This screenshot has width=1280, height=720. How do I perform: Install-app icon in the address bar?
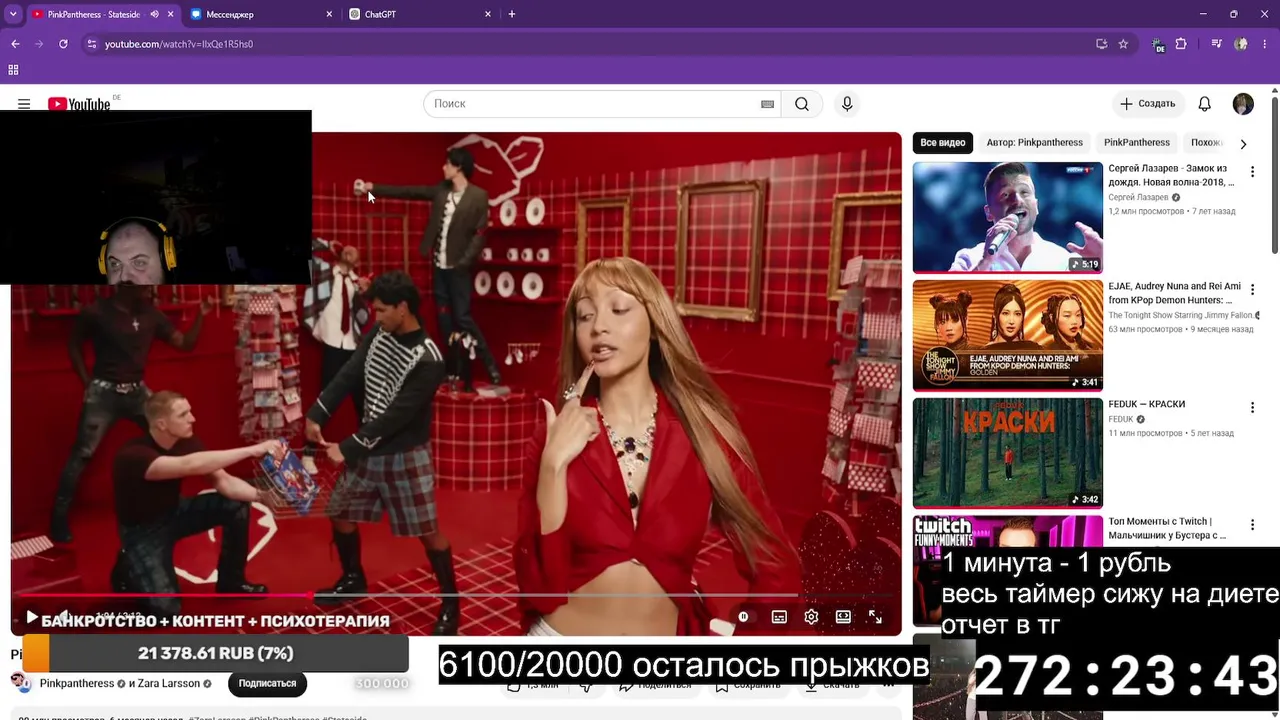pos(1101,44)
